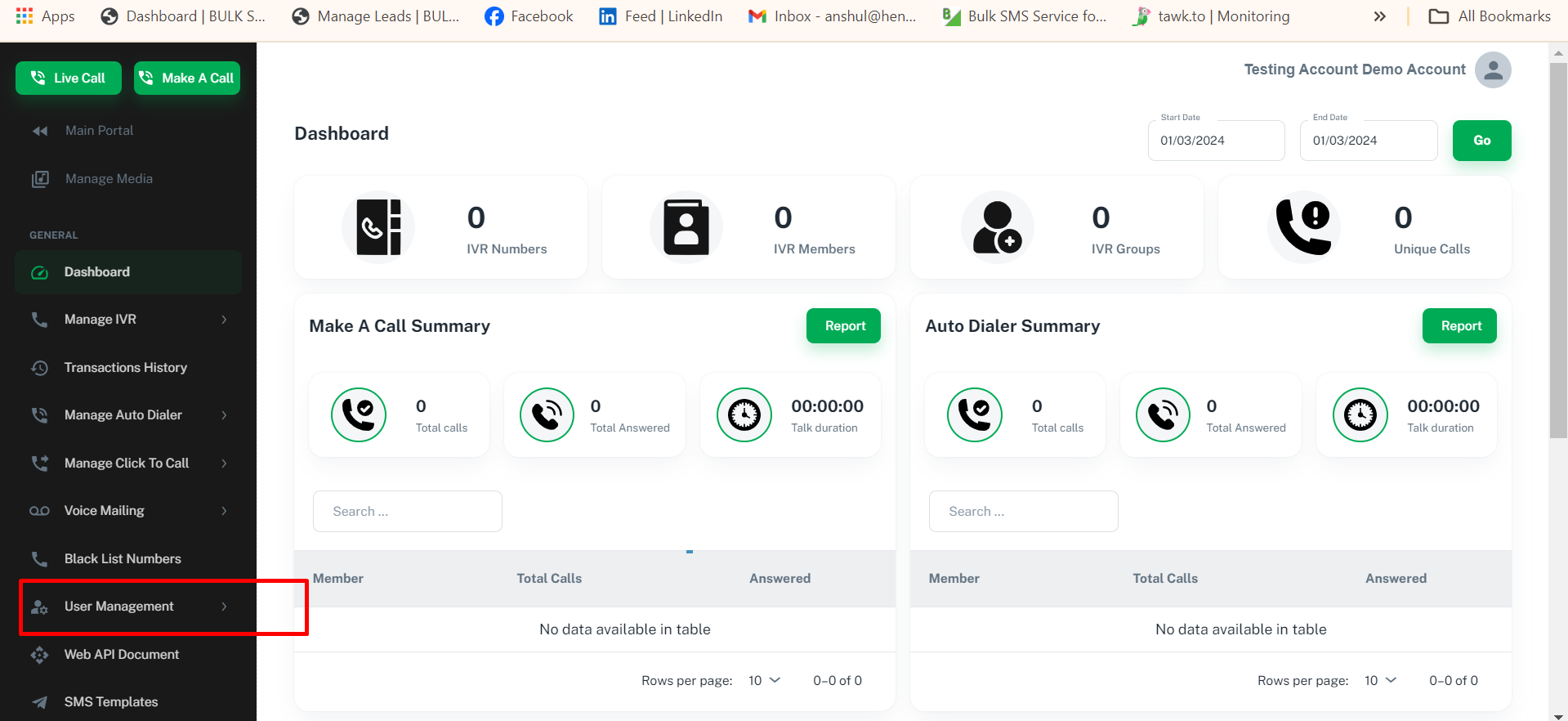Image resolution: width=1568 pixels, height=721 pixels.
Task: Open the Dashboard | BULK S... bookmark
Action: click(183, 16)
